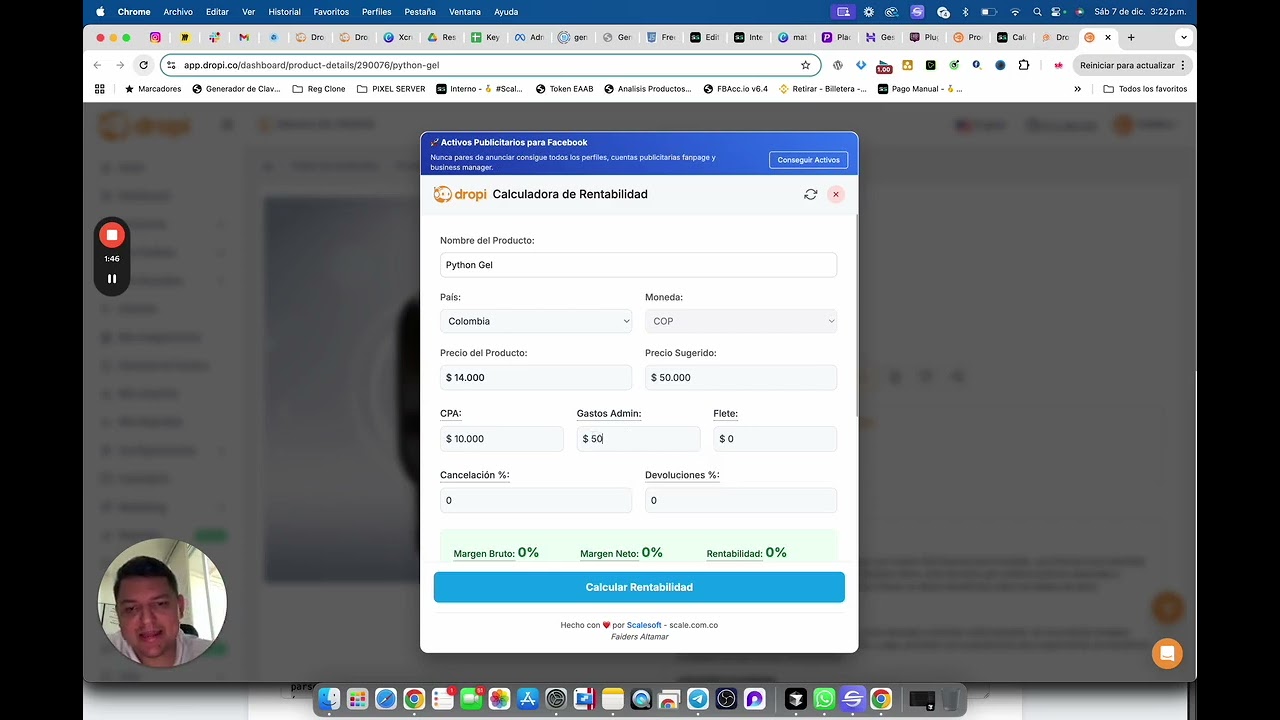This screenshot has width=1280, height=720.
Task: Click the Cancelación % input field
Action: click(x=536, y=500)
